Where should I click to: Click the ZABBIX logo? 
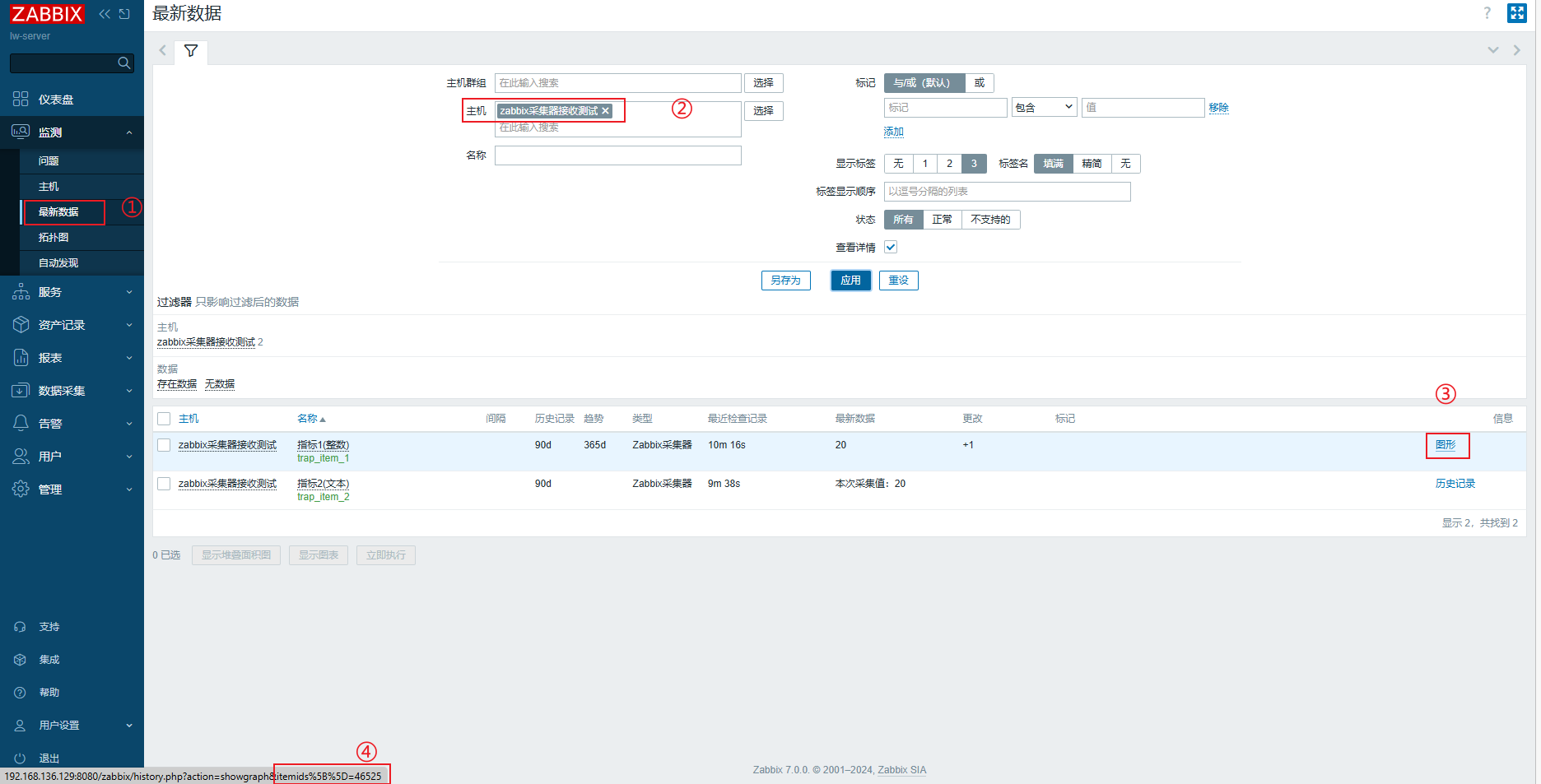(47, 14)
